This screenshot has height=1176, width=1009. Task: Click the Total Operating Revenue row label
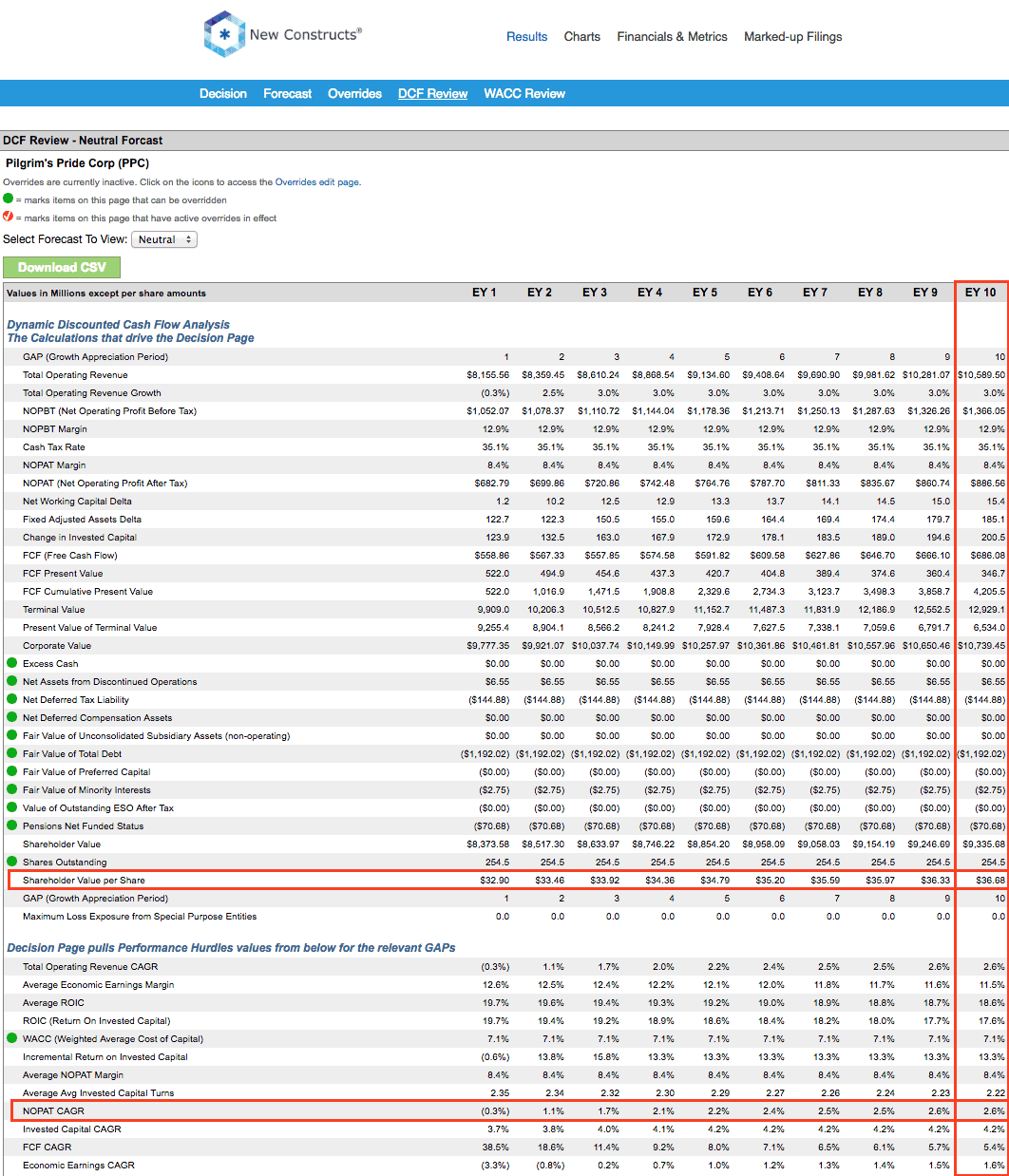tap(75, 375)
